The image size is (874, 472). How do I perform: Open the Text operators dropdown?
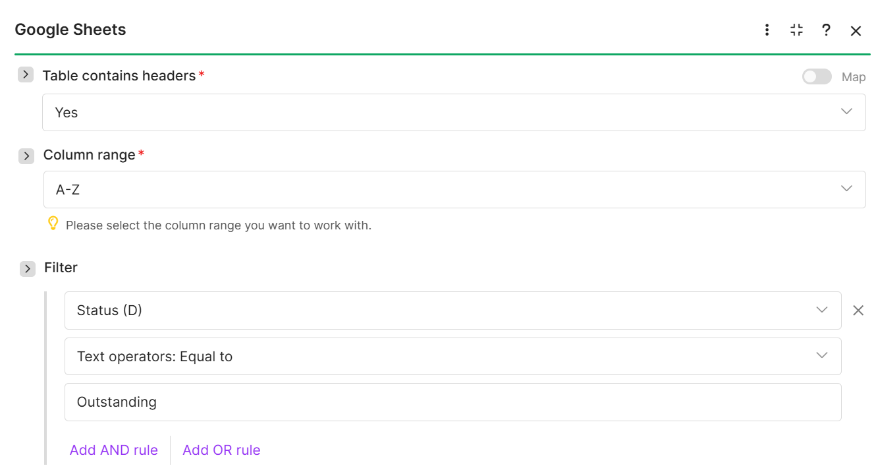pos(453,356)
